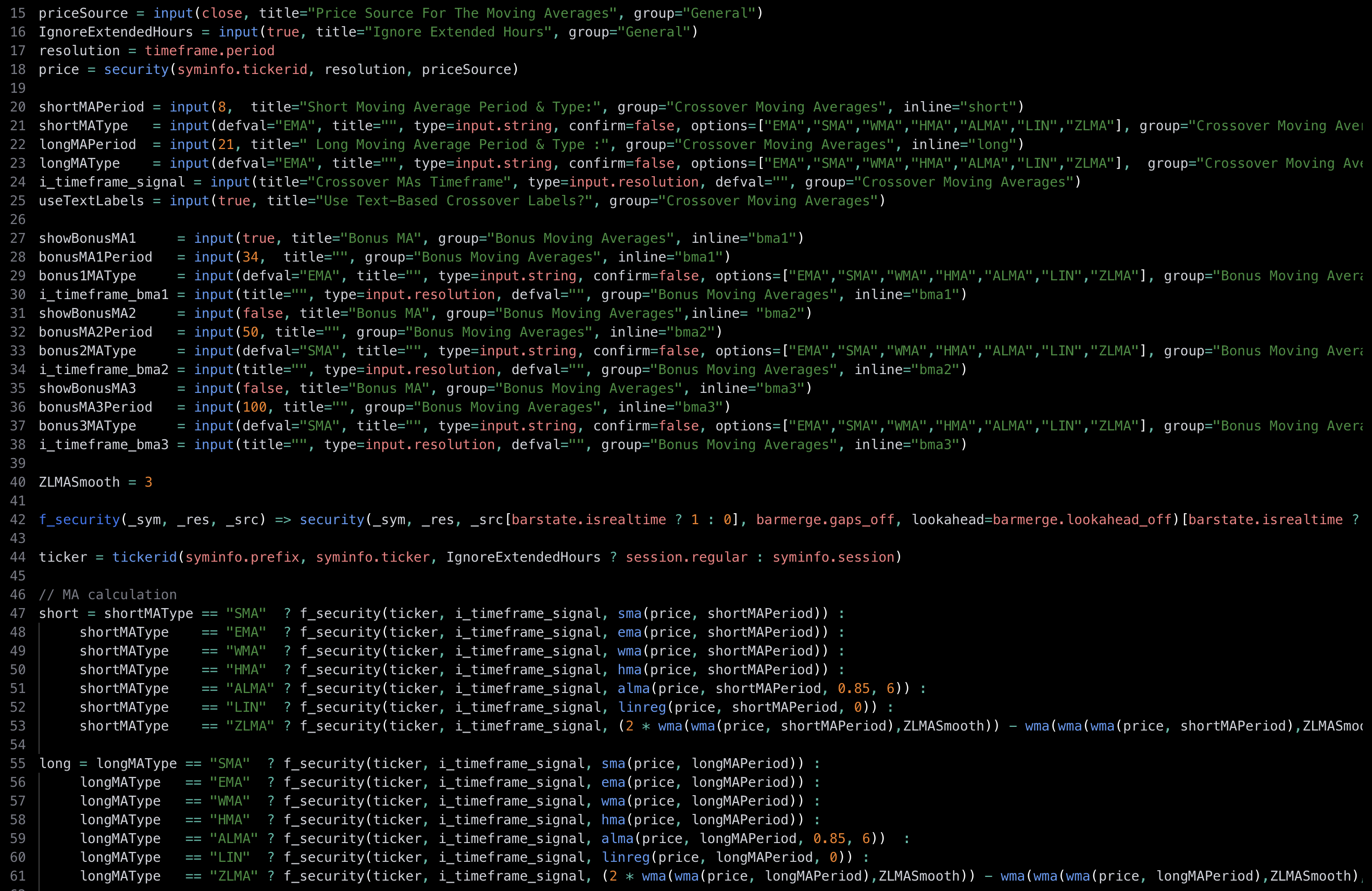Image resolution: width=1372 pixels, height=891 pixels.
Task: Click the number 100 on line 36
Action: pyautogui.click(x=255, y=406)
